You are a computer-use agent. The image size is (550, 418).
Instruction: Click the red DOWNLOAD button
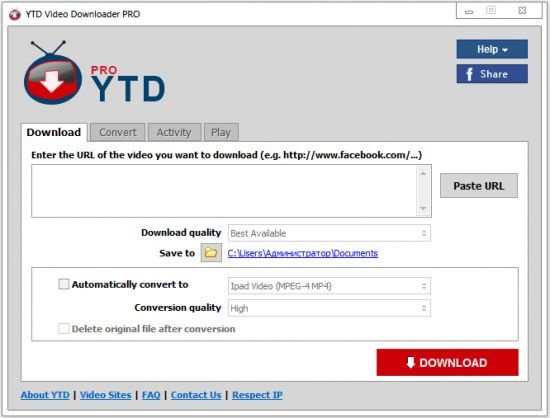pos(448,362)
